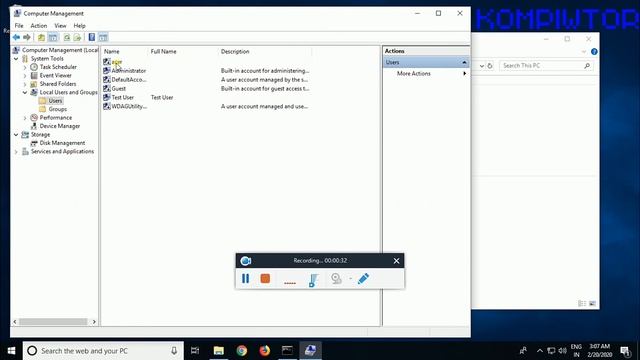Stop the recording with the orange square
This screenshot has width=640, height=360.
click(x=265, y=278)
